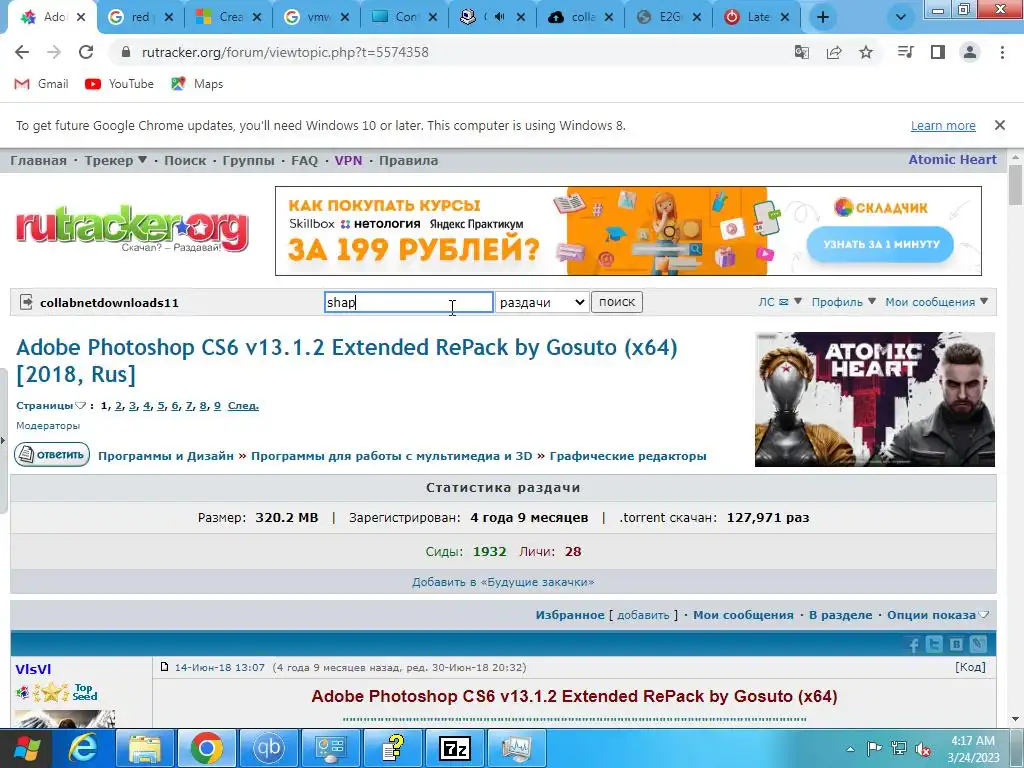The height and width of the screenshot is (768, 1024).
Task: Open Графические редакторы breadcrumb
Action: click(x=628, y=456)
